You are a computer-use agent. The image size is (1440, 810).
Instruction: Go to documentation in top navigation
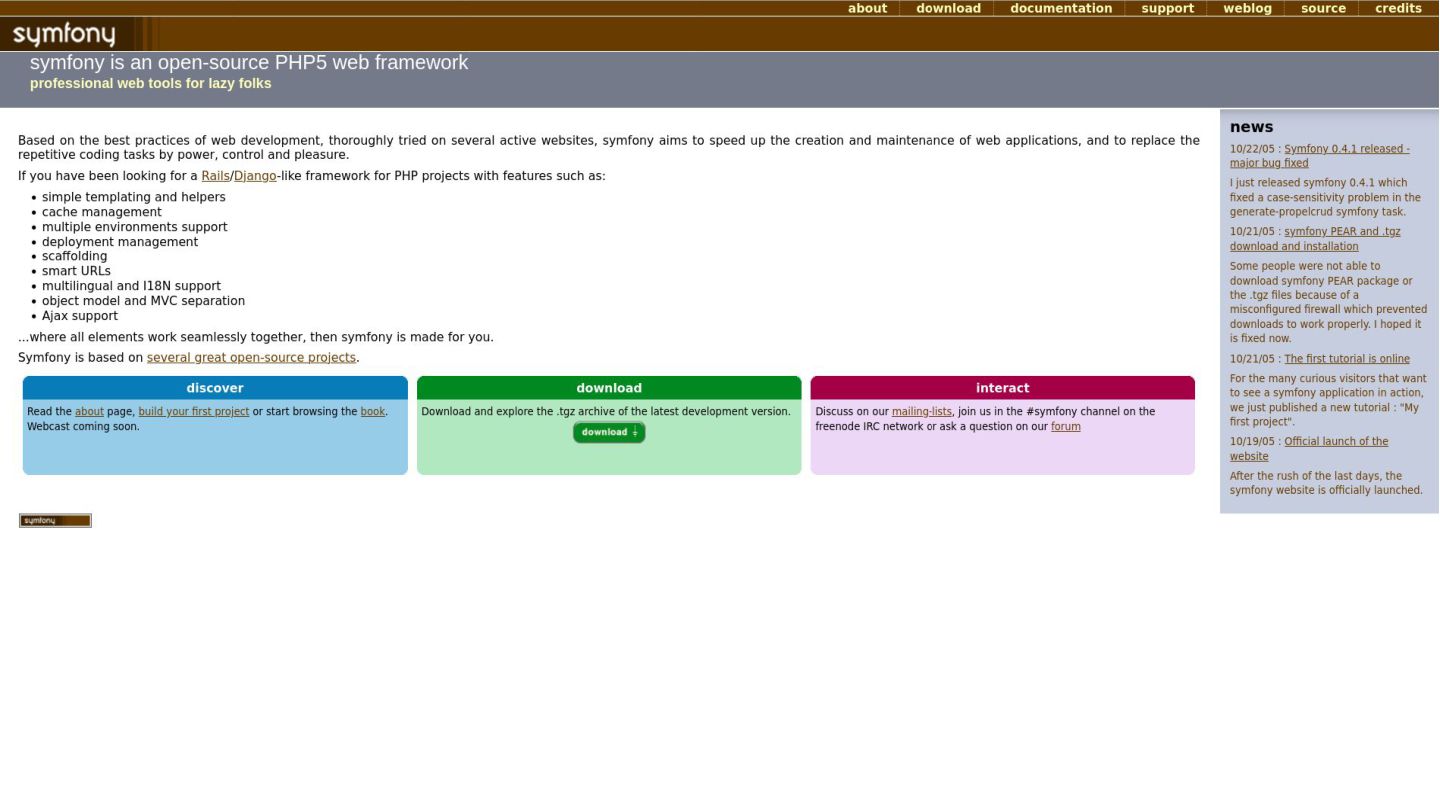point(1061,8)
